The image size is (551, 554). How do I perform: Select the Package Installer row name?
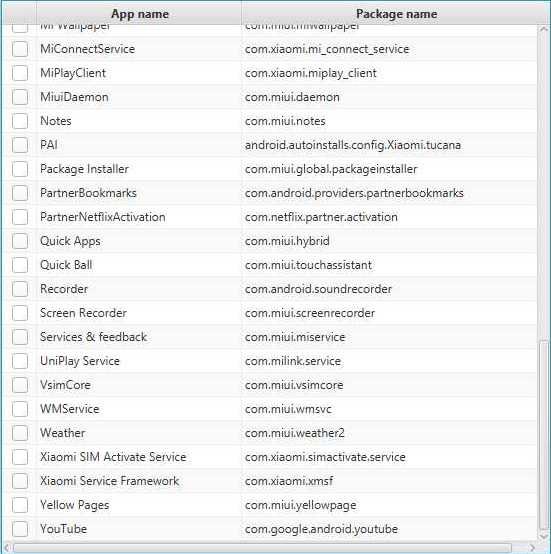coord(84,169)
